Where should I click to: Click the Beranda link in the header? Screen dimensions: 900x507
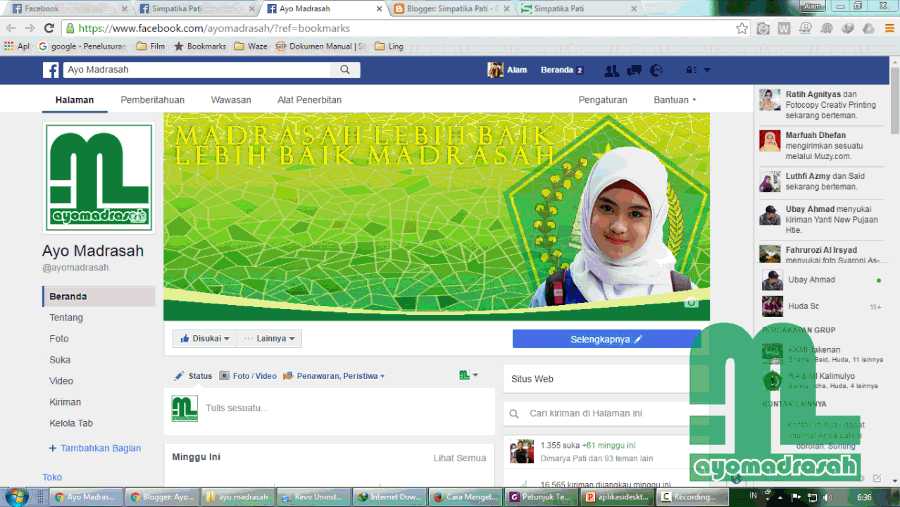[557, 70]
